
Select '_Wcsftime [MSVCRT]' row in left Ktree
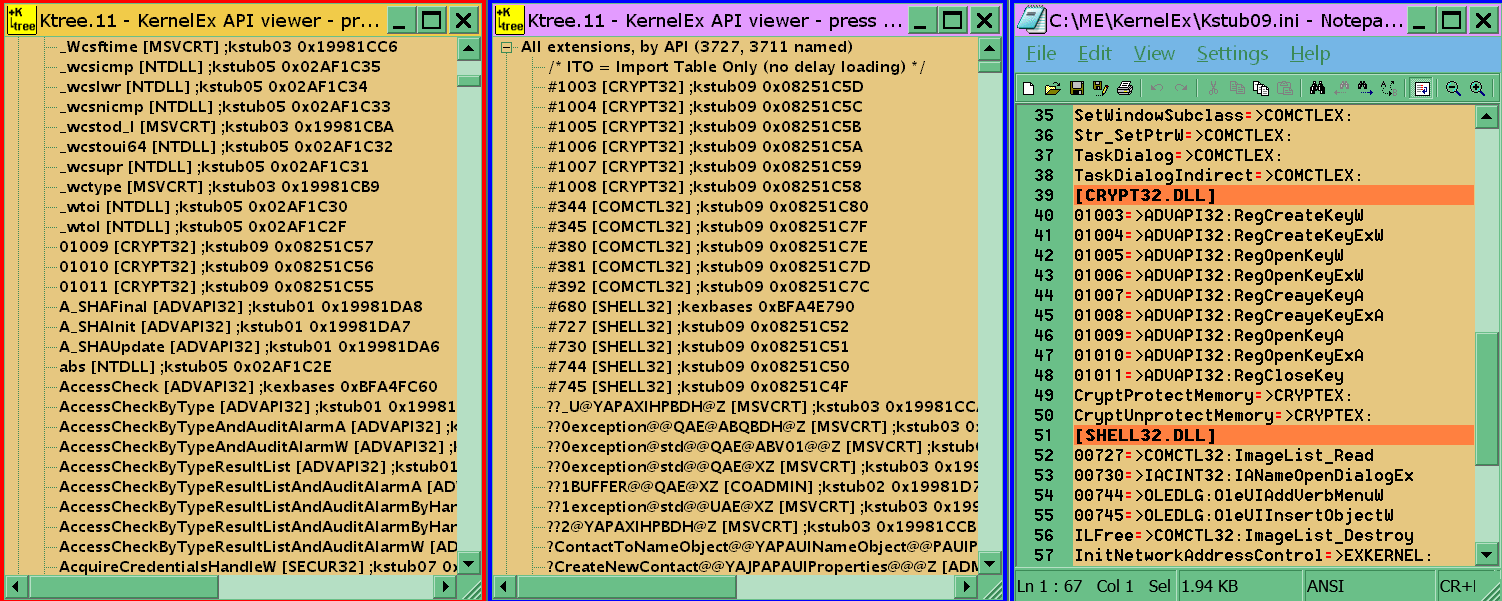[x=228, y=47]
